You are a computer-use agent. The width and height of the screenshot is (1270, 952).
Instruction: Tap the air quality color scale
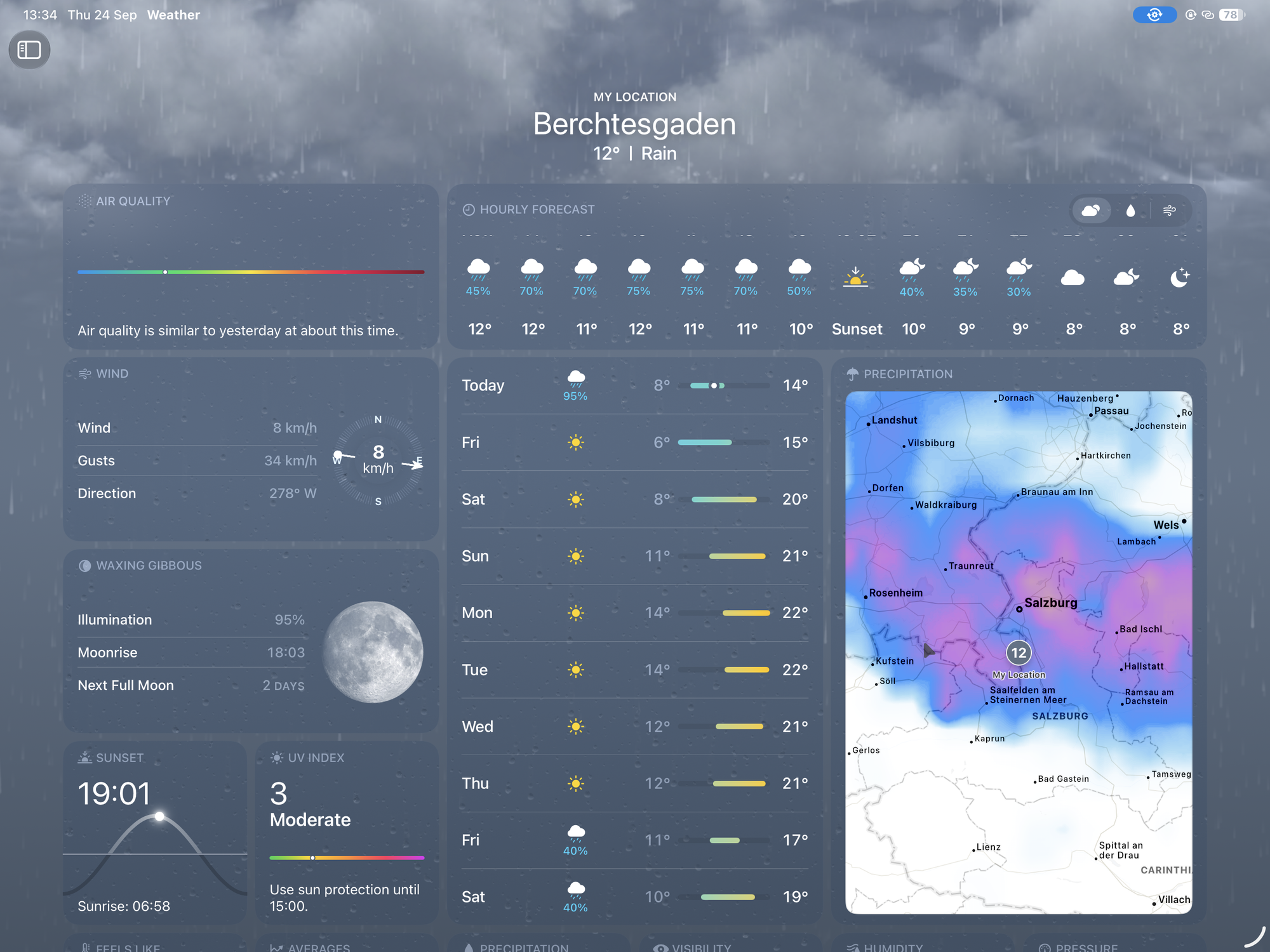click(251, 272)
